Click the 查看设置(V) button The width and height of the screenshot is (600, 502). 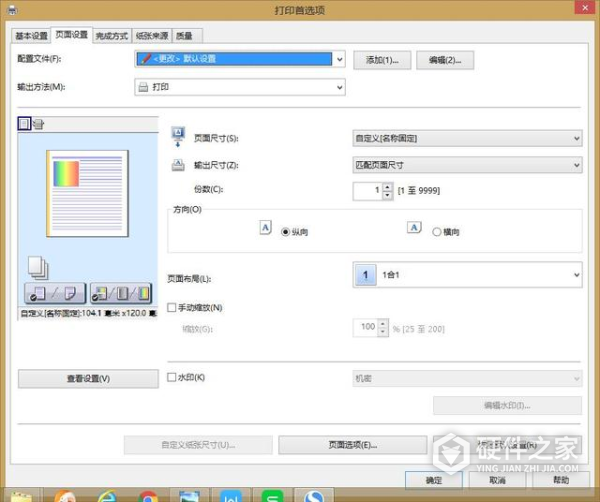[88, 379]
